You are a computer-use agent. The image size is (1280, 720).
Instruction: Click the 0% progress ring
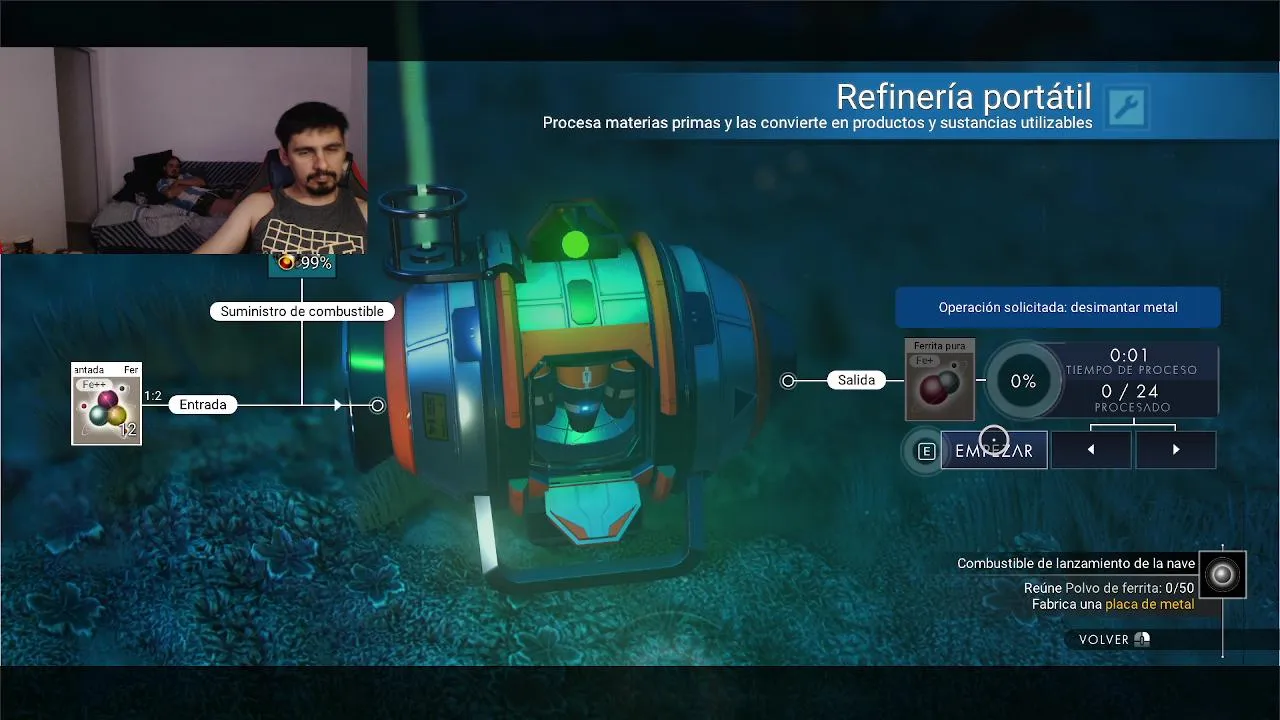[1023, 381]
